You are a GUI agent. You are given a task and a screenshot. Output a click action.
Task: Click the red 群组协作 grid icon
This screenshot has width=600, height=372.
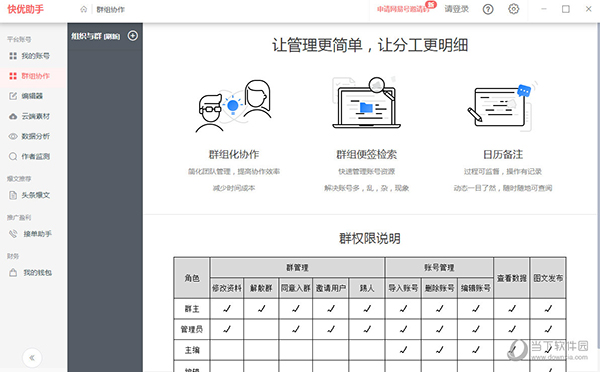pyautogui.click(x=13, y=76)
